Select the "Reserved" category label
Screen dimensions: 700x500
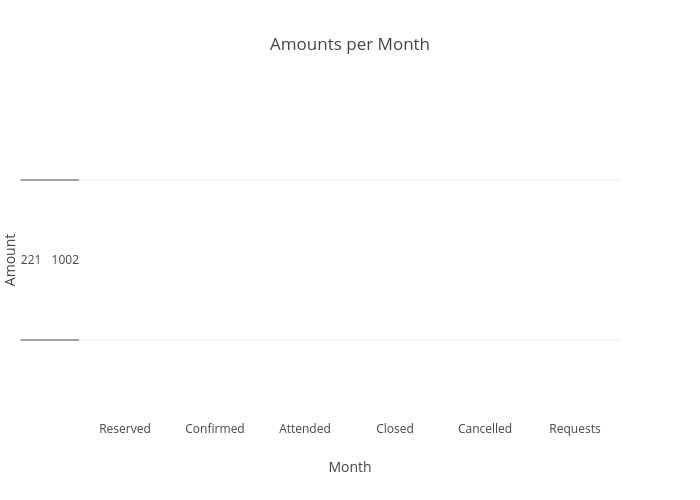(x=125, y=429)
